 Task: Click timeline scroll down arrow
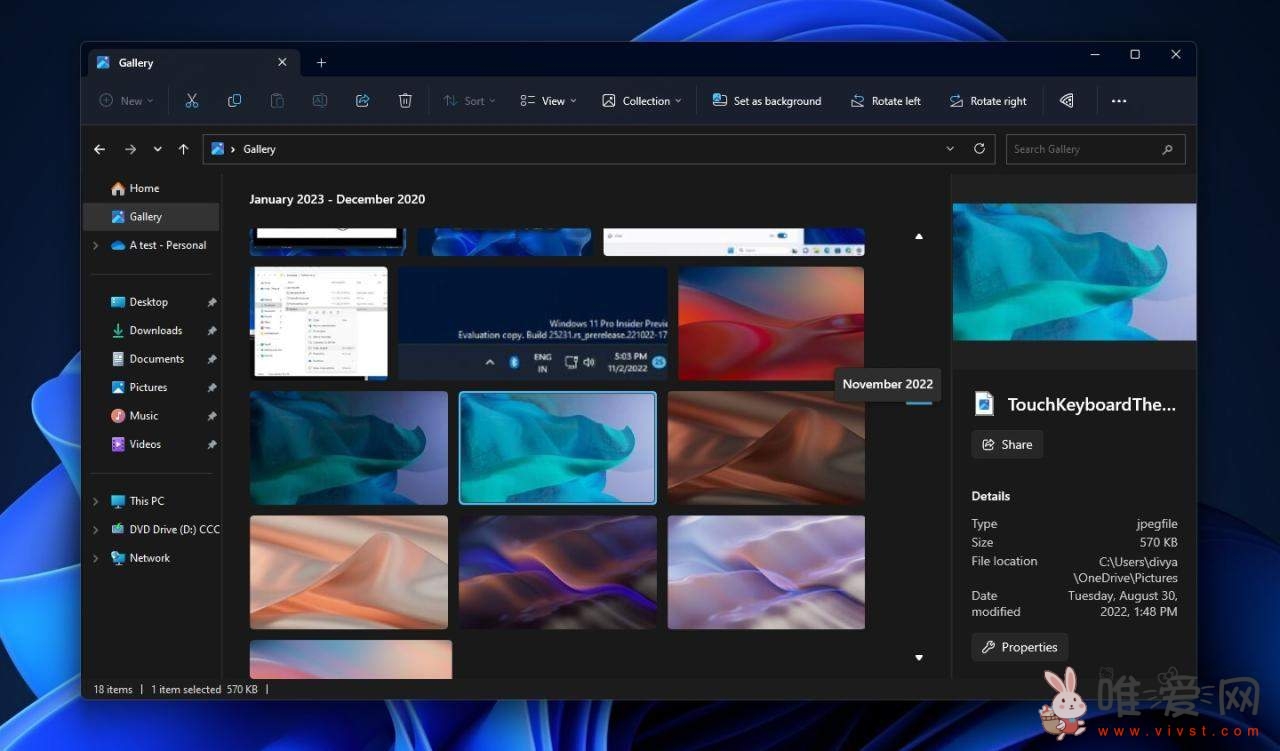[919, 657]
